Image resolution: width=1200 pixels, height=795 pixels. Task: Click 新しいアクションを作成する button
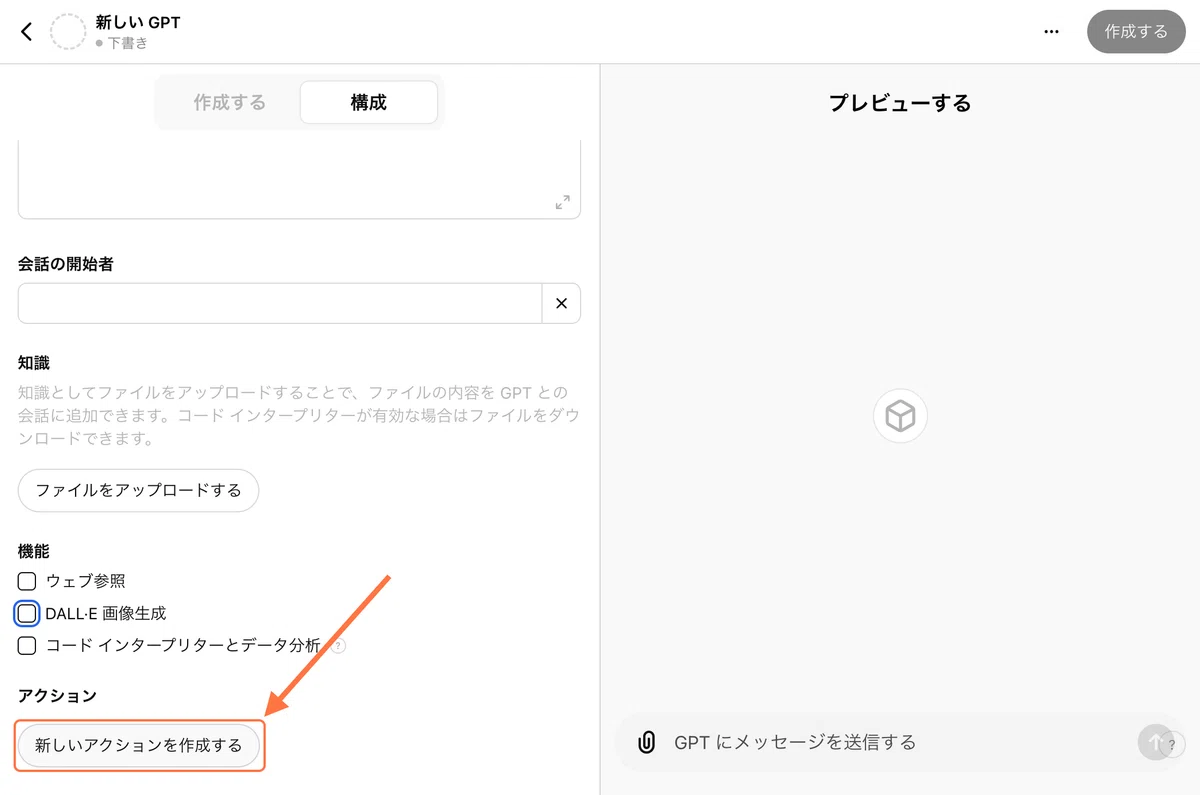pyautogui.click(x=139, y=745)
